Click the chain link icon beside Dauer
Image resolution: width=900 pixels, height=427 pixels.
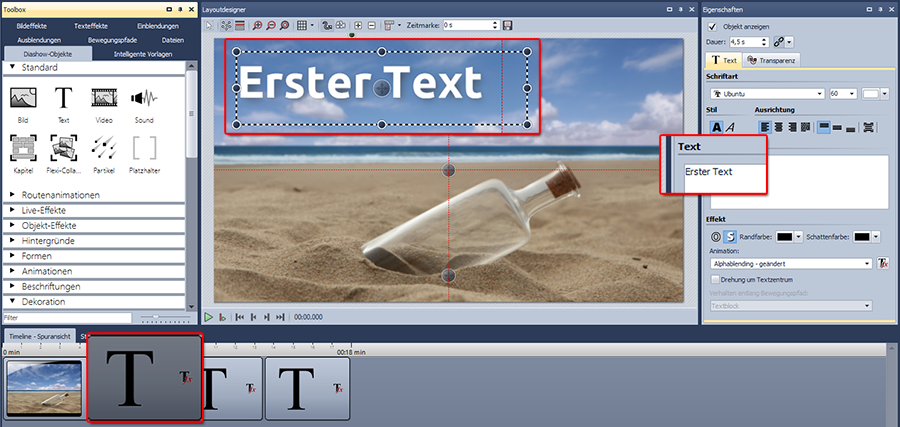pos(779,42)
